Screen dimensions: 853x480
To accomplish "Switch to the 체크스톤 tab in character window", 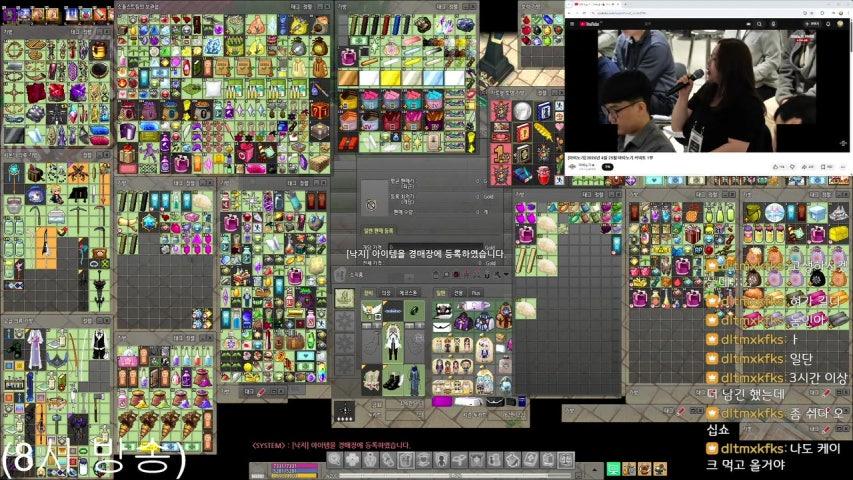I will 409,293.
